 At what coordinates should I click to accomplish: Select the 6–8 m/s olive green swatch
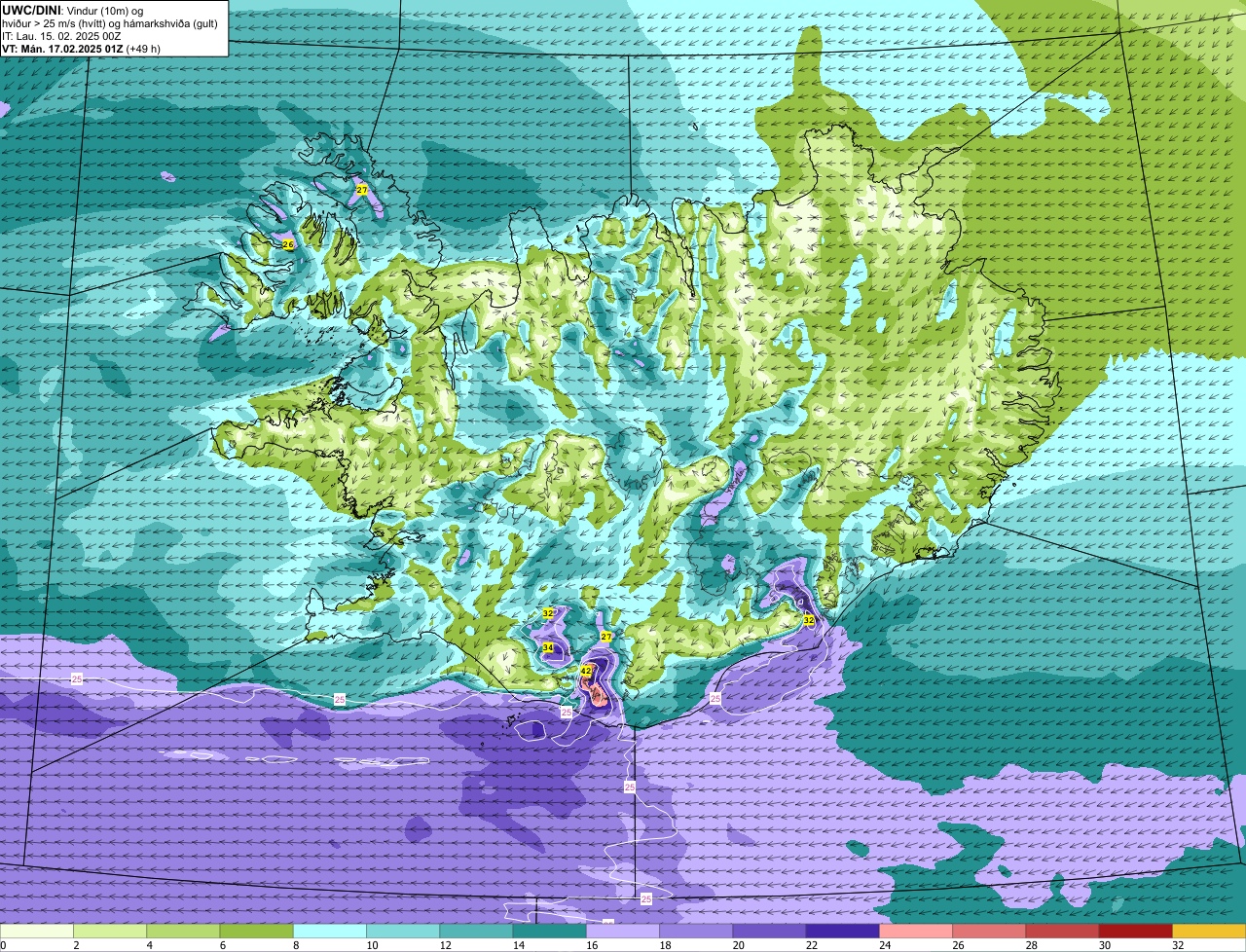point(256,931)
